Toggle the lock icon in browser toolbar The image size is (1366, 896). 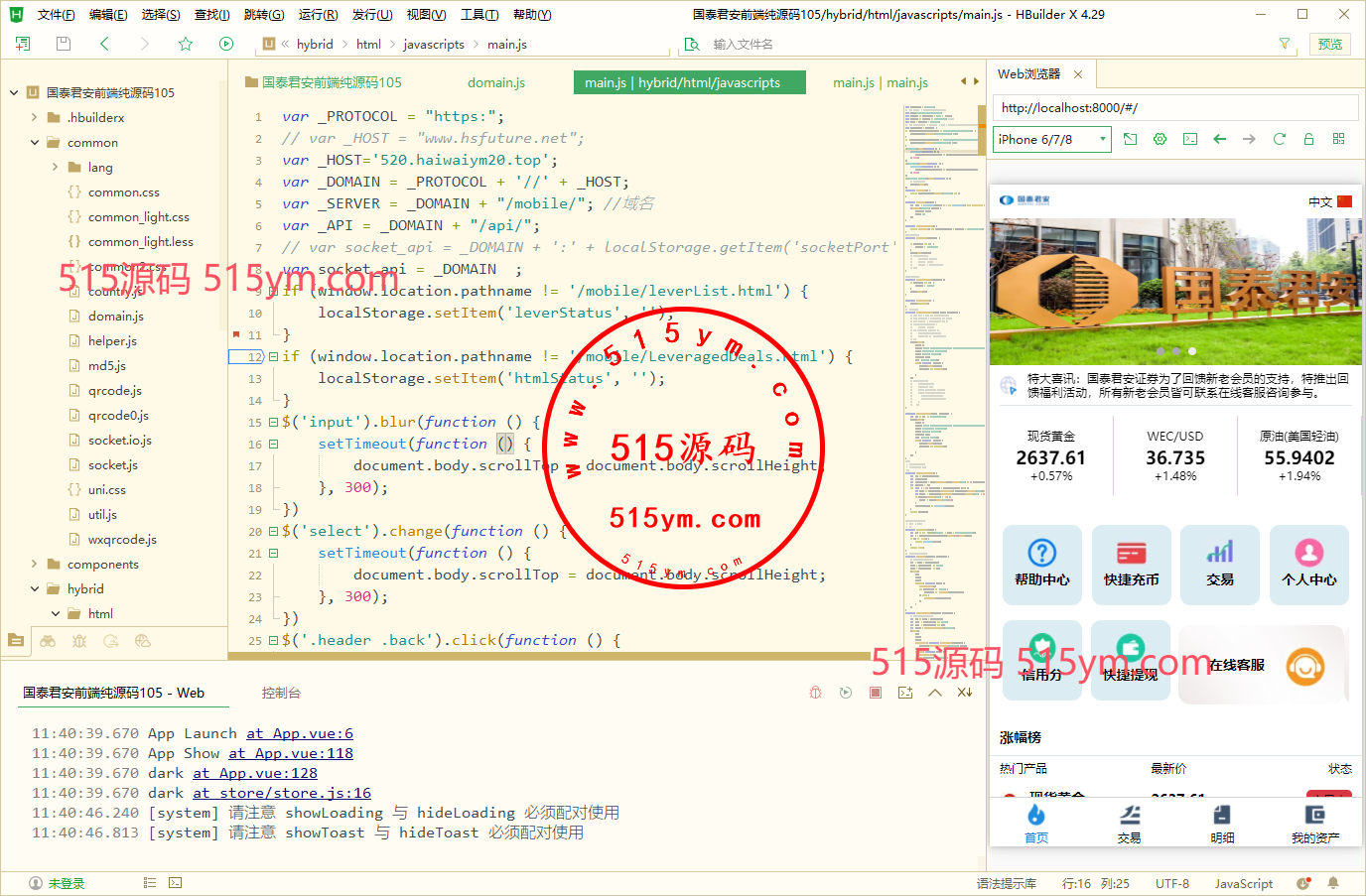tap(1308, 139)
